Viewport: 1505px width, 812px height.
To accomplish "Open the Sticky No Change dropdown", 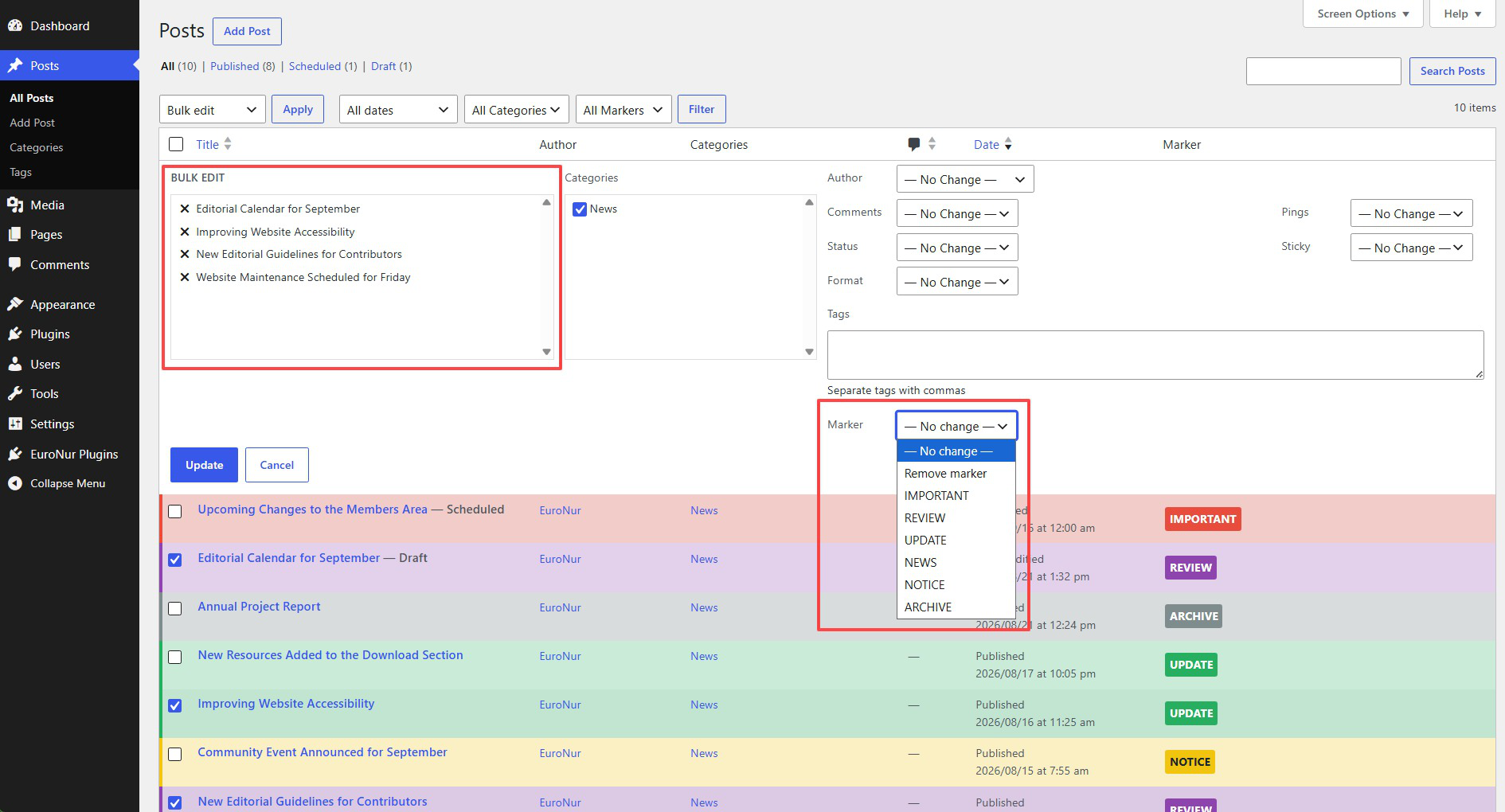I will tap(1412, 248).
